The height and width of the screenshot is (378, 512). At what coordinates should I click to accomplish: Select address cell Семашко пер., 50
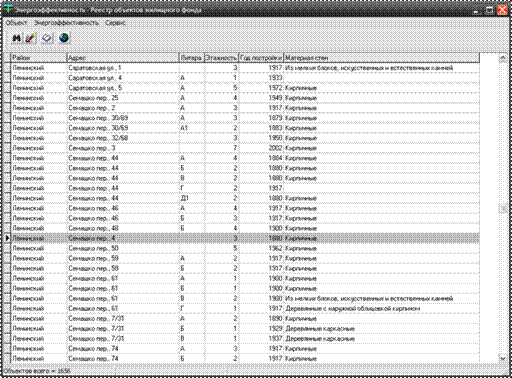pyautogui.click(x=123, y=248)
